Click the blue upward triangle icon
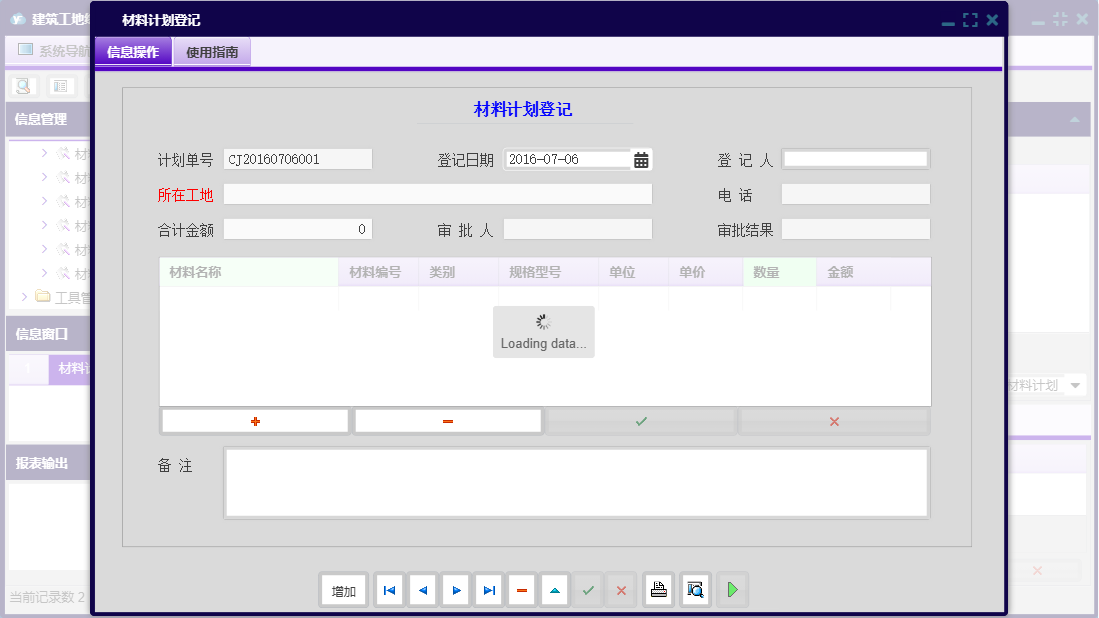The image size is (1099, 618). (x=554, y=590)
